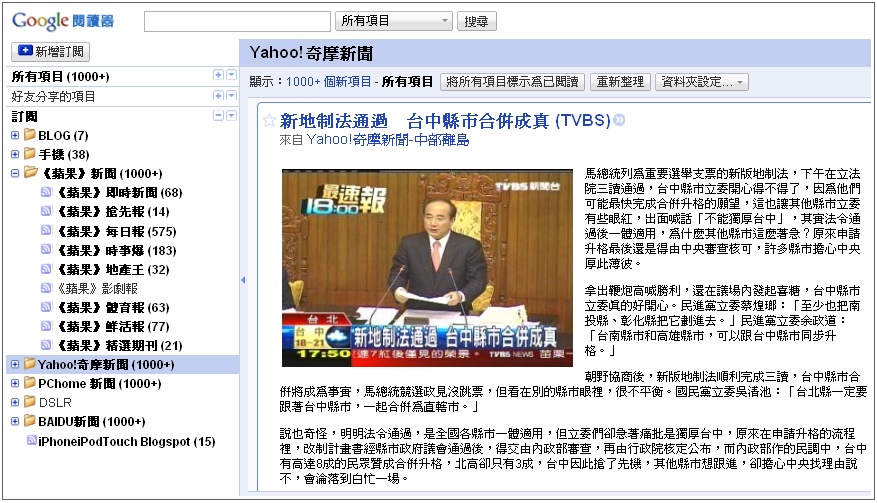877x503 pixels.
Task: Click the 搜尋 button
Action: (477, 21)
